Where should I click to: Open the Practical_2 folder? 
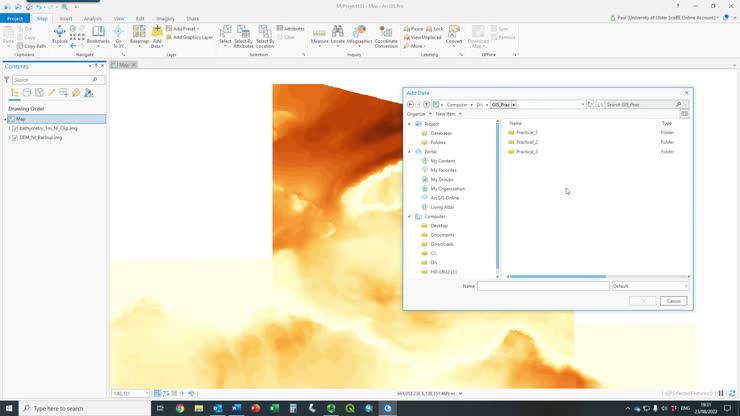[x=526, y=142]
